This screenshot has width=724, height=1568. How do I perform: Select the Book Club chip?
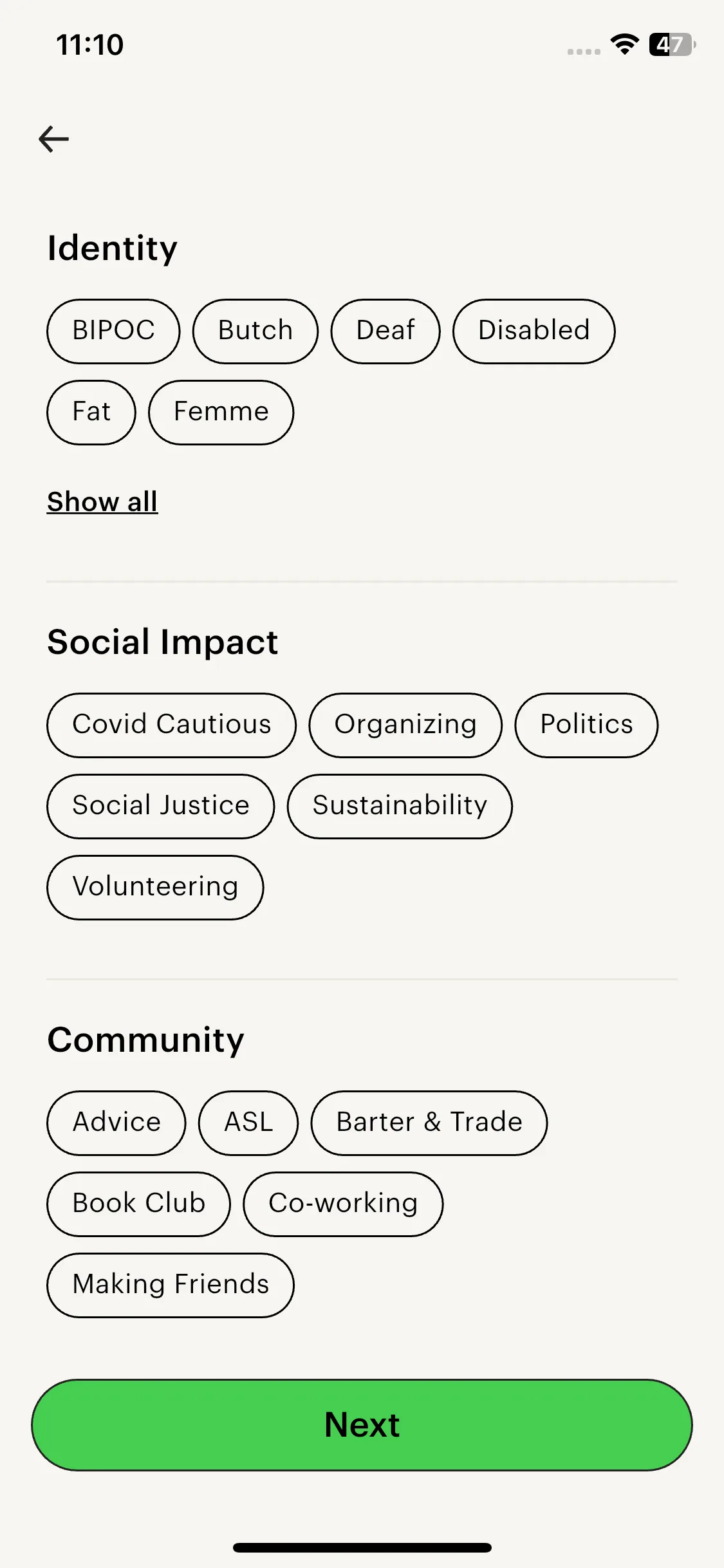[x=138, y=1204]
